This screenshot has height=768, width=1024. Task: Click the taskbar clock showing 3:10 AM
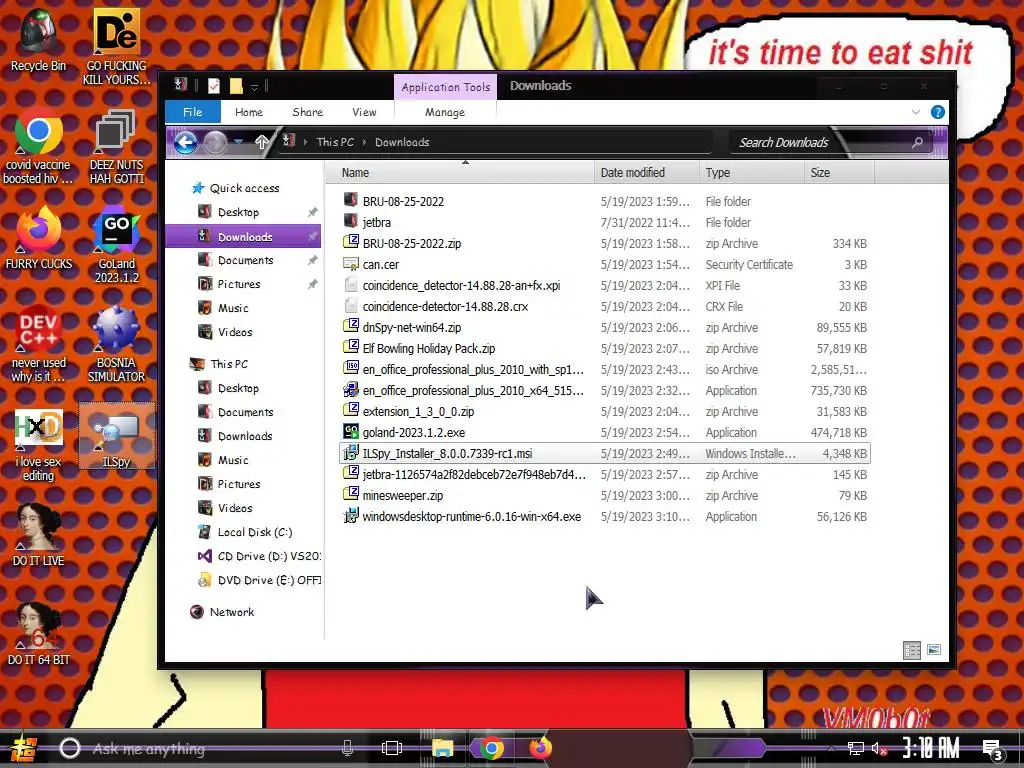[x=930, y=748]
